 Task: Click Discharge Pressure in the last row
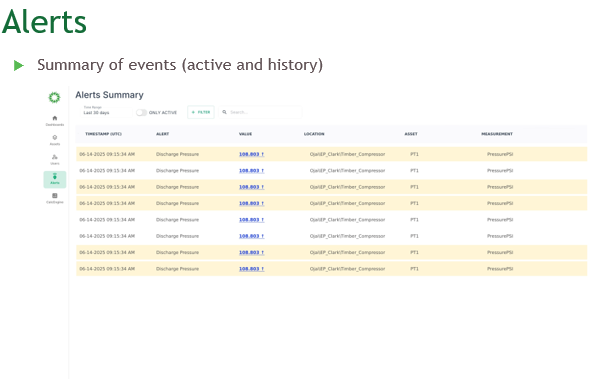tap(177, 269)
